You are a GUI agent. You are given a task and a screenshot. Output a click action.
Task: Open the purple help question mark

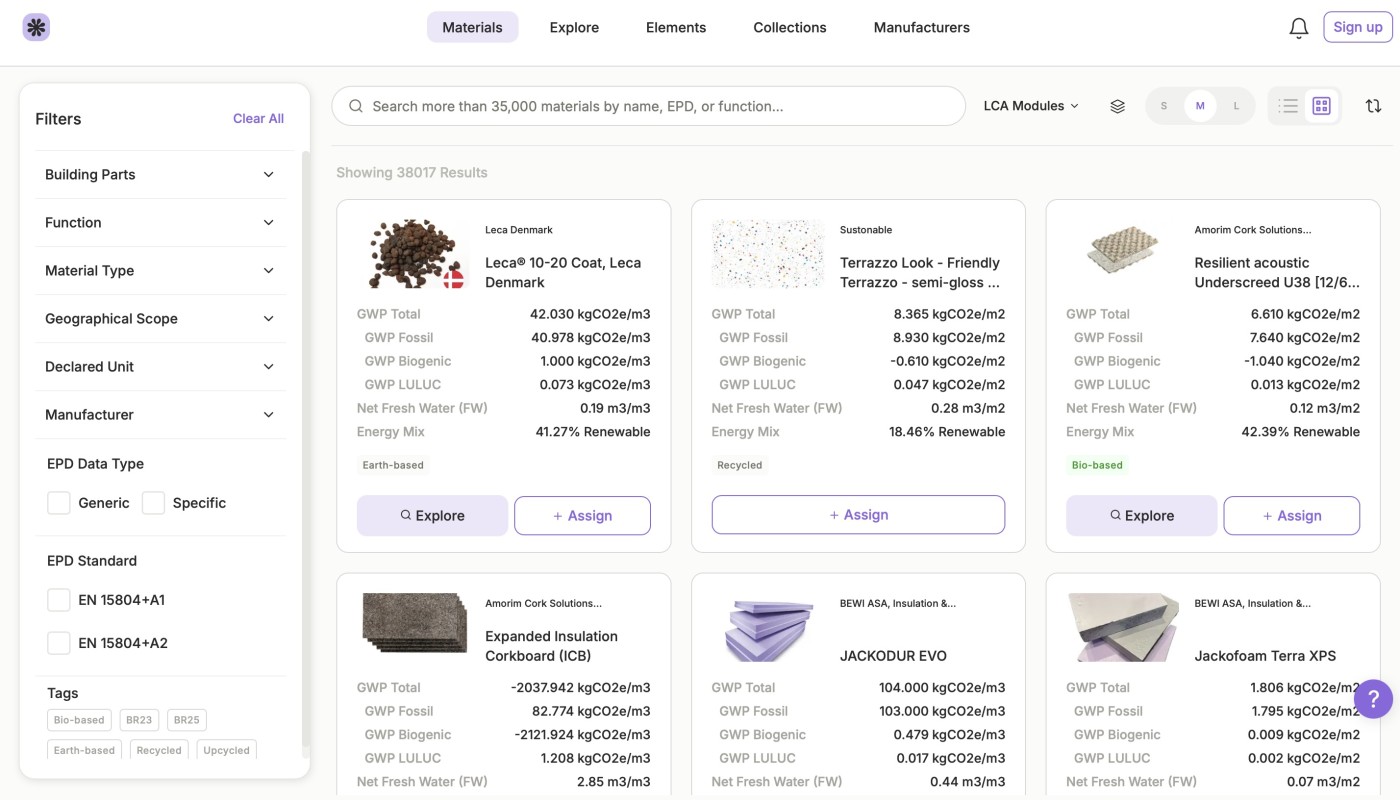click(1373, 699)
